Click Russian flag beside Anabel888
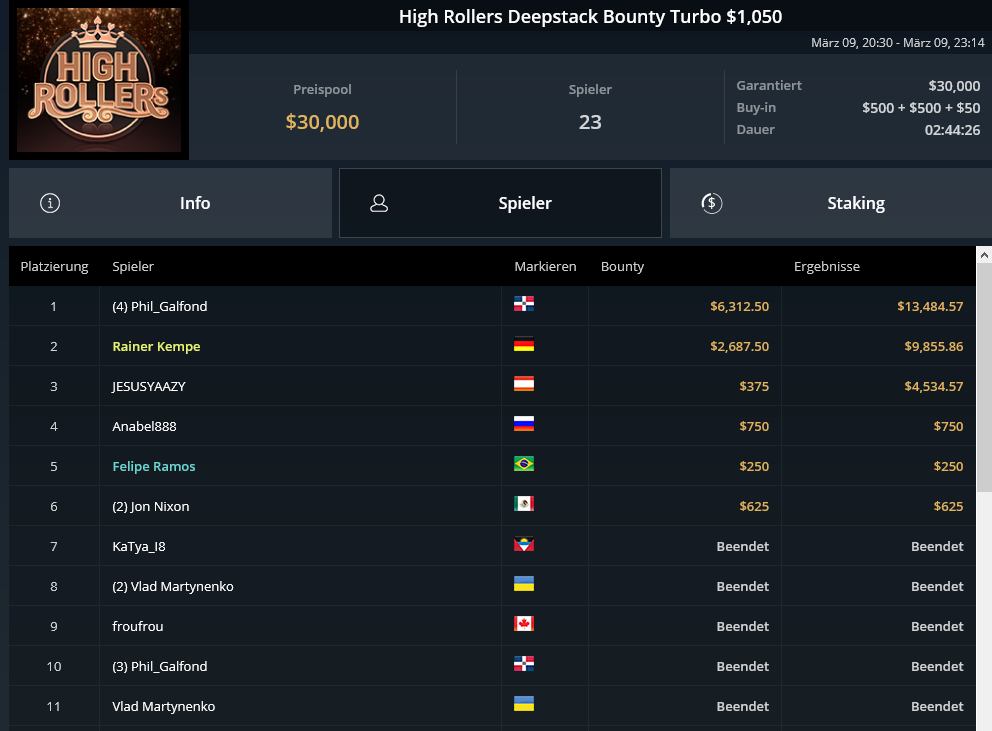This screenshot has width=992, height=731. pos(524,423)
